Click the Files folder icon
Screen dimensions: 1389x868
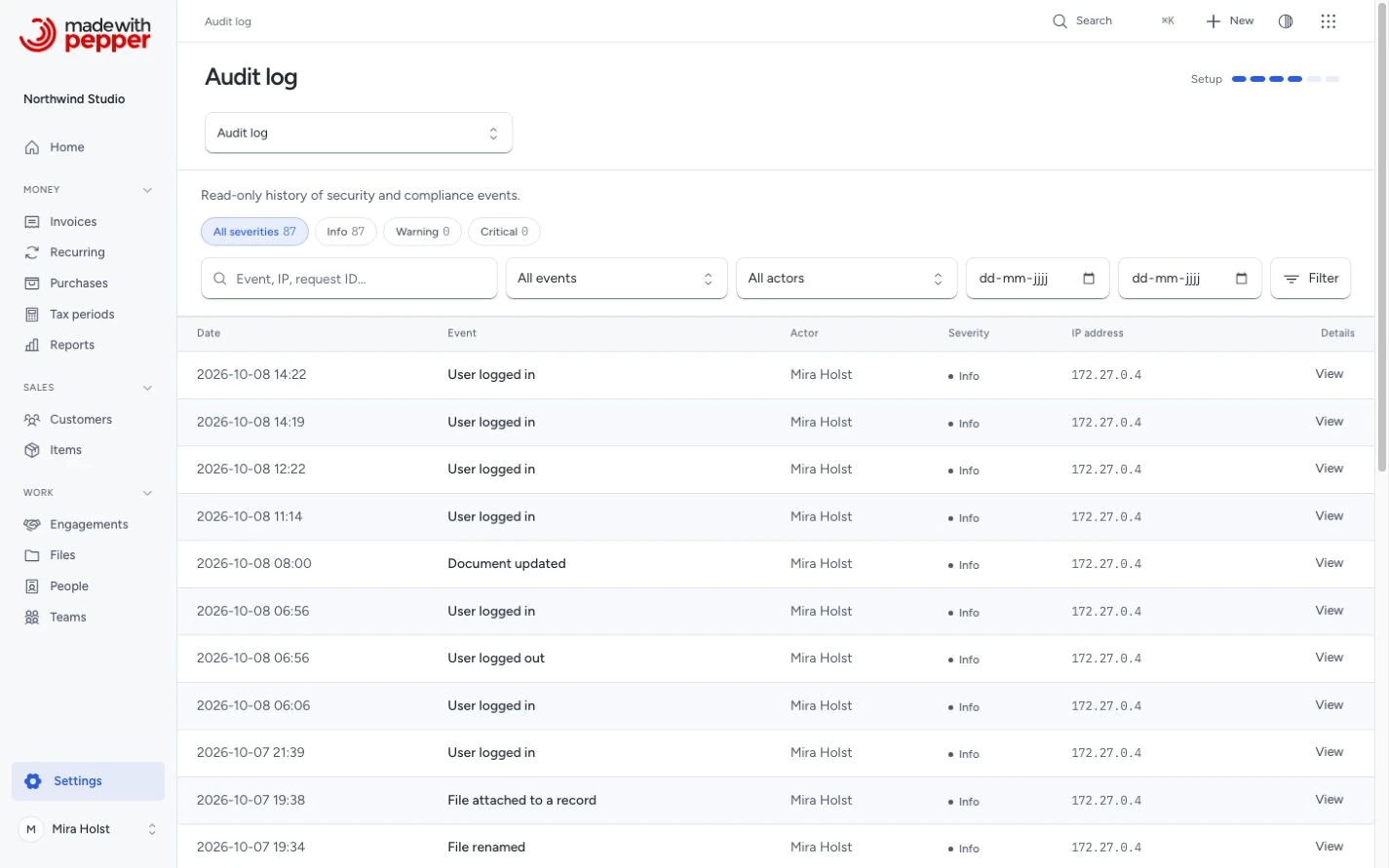click(32, 555)
